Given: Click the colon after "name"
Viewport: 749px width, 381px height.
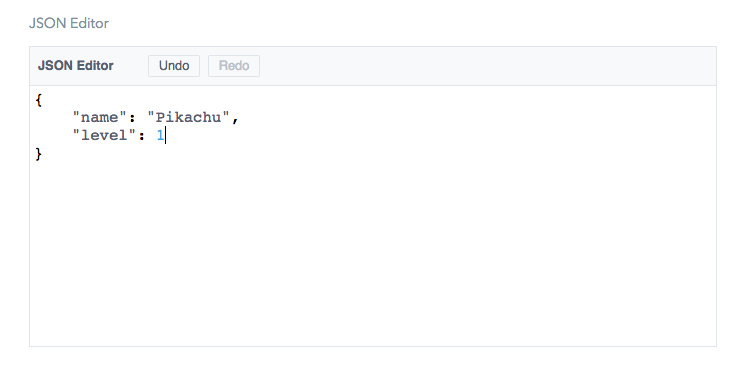Looking at the screenshot, I should click(132, 118).
